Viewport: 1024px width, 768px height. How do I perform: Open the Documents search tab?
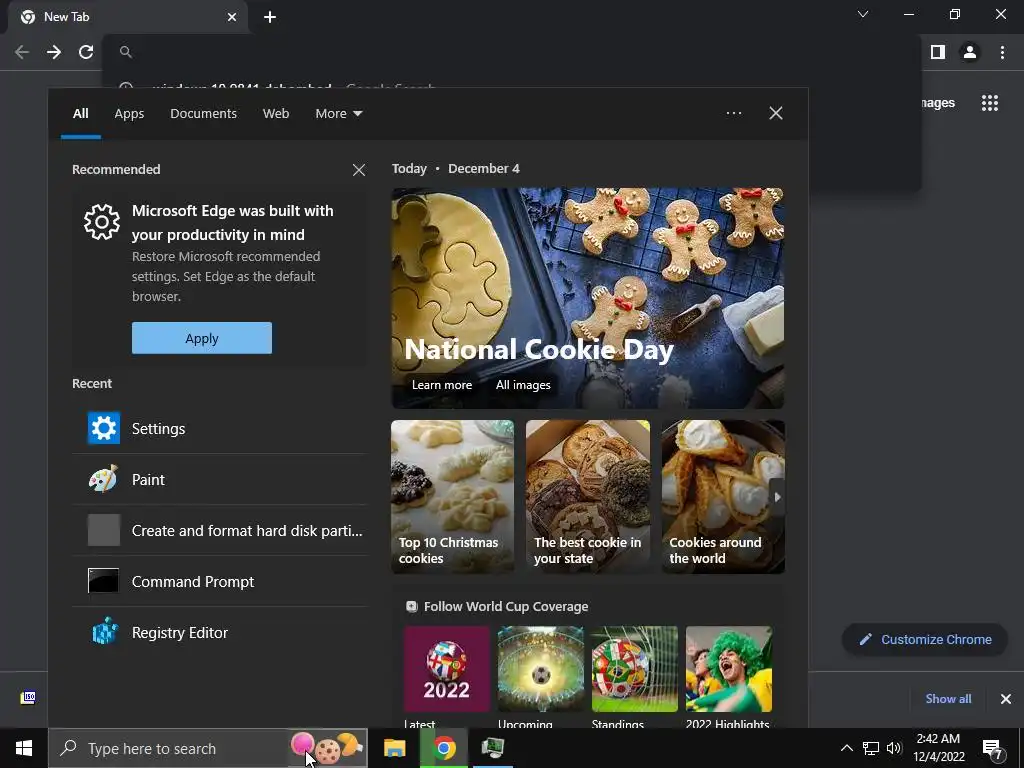pyautogui.click(x=203, y=114)
